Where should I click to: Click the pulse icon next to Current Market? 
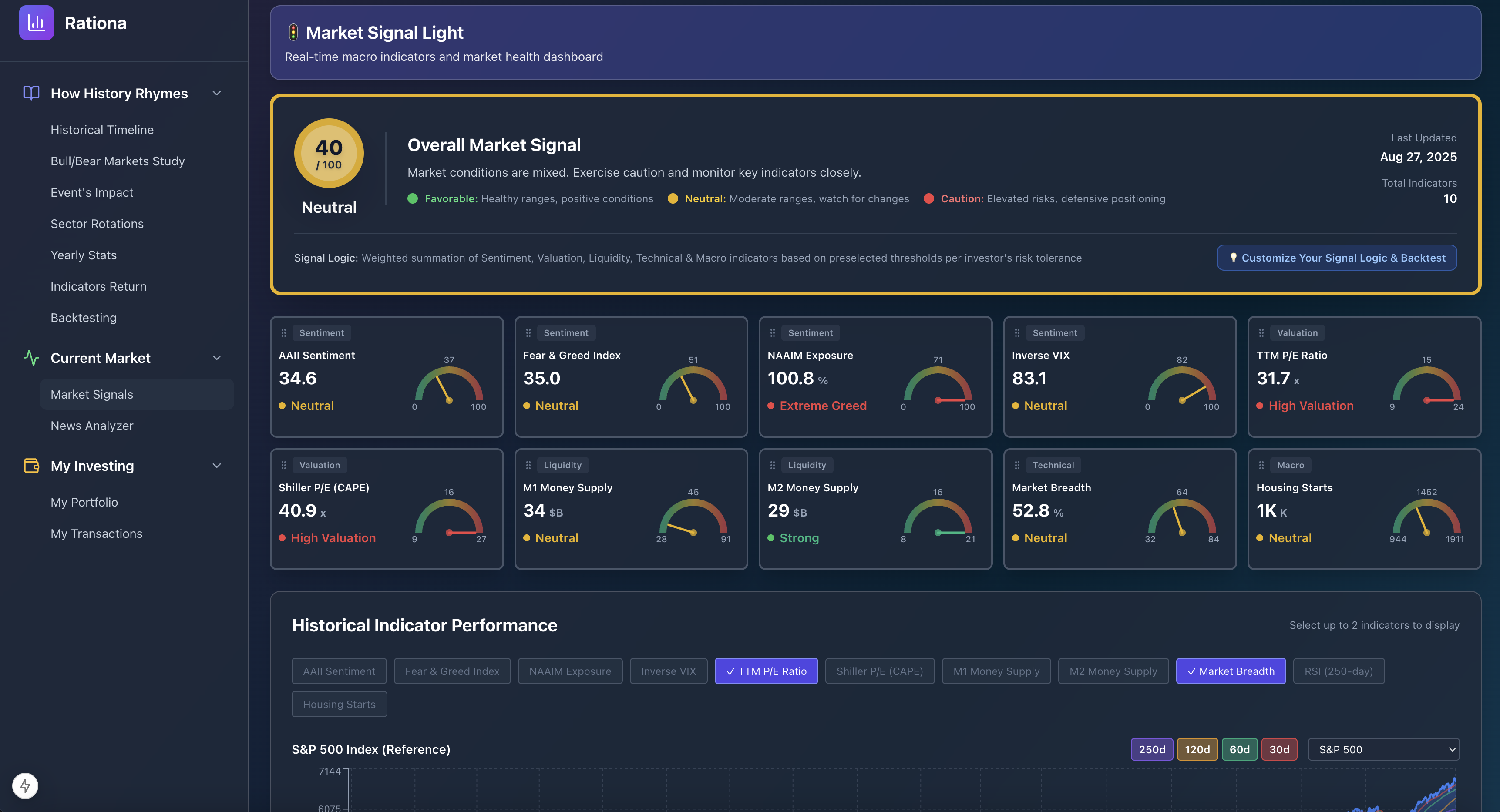point(31,357)
